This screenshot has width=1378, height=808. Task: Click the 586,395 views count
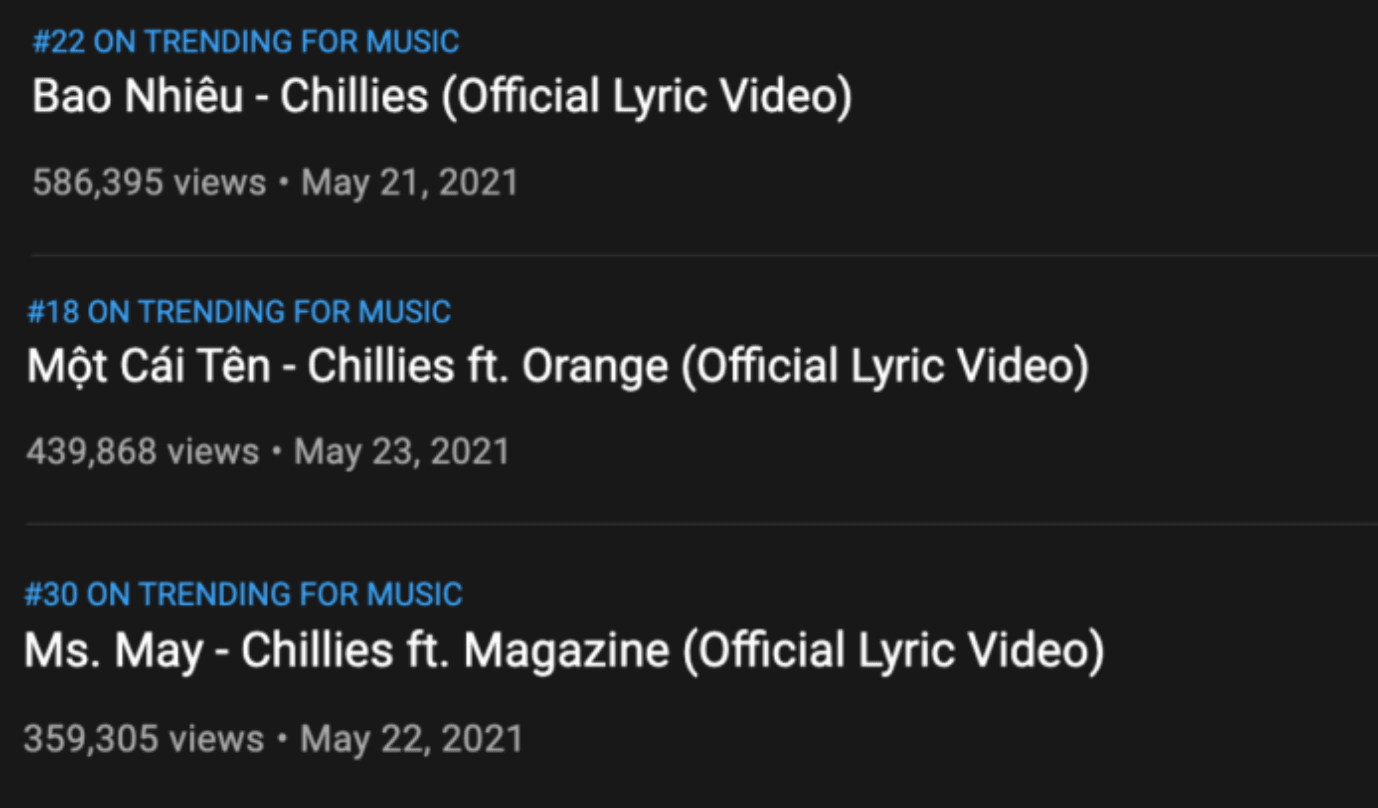pyautogui.click(x=149, y=183)
